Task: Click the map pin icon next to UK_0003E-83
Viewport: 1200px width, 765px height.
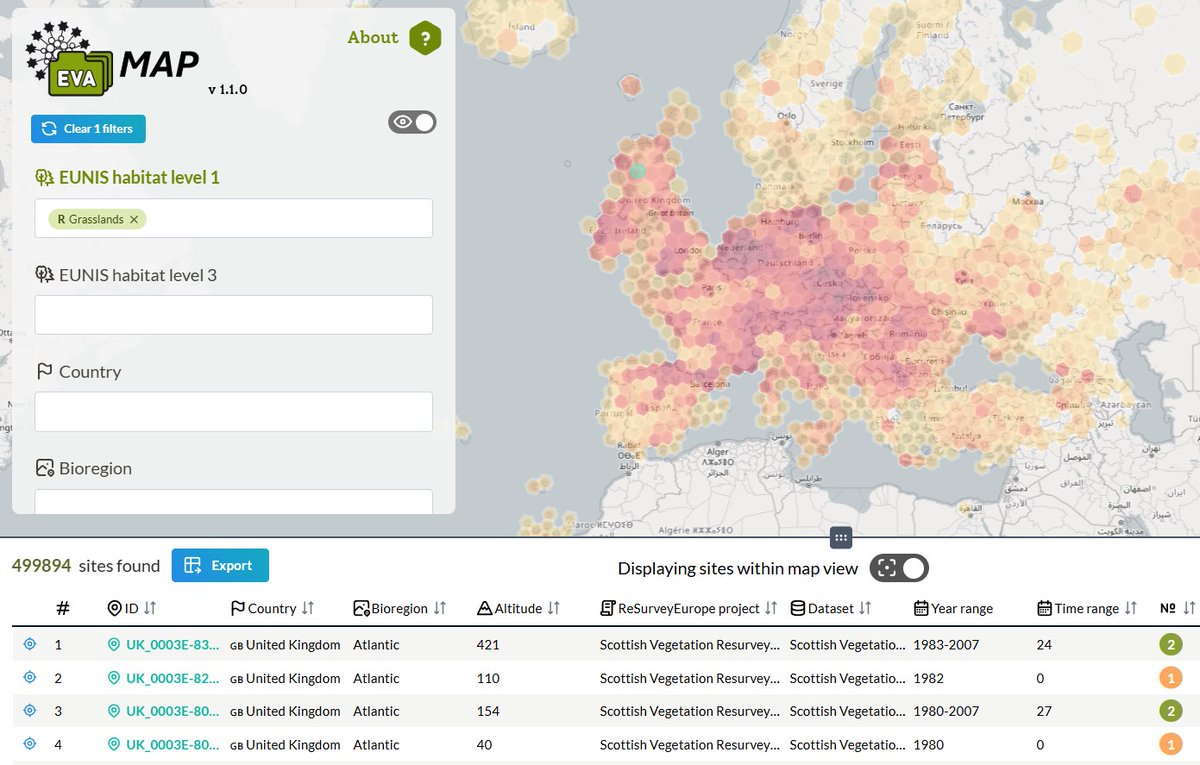Action: [x=115, y=644]
